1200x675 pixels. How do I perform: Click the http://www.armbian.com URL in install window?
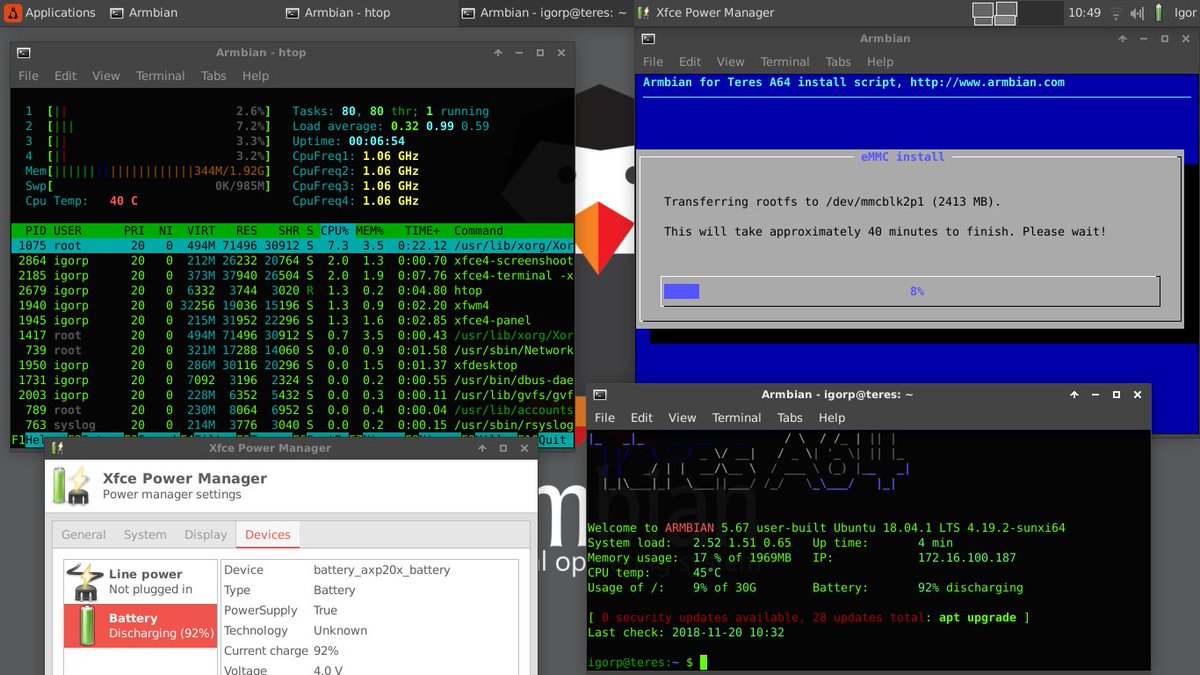pyautogui.click(x=987, y=83)
